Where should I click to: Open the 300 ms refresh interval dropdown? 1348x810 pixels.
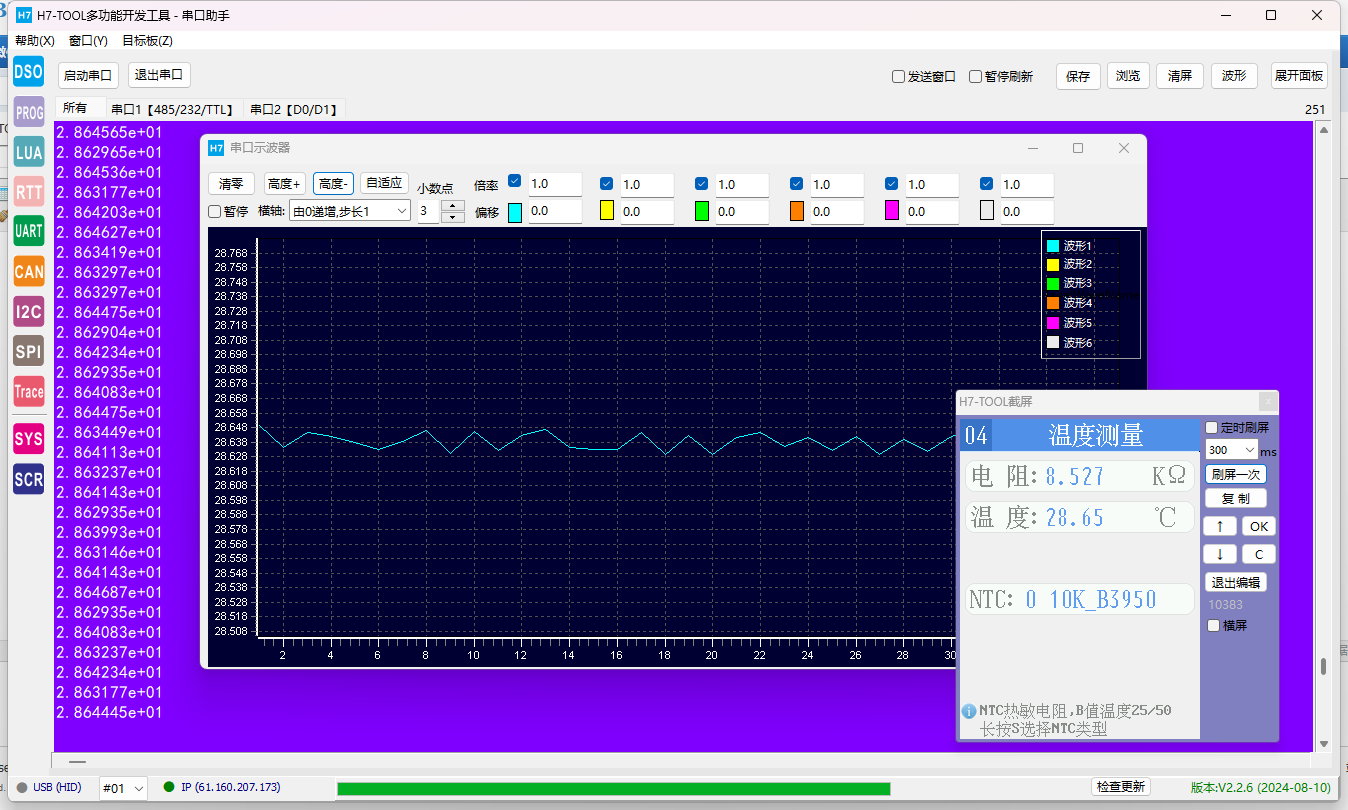tap(1231, 450)
